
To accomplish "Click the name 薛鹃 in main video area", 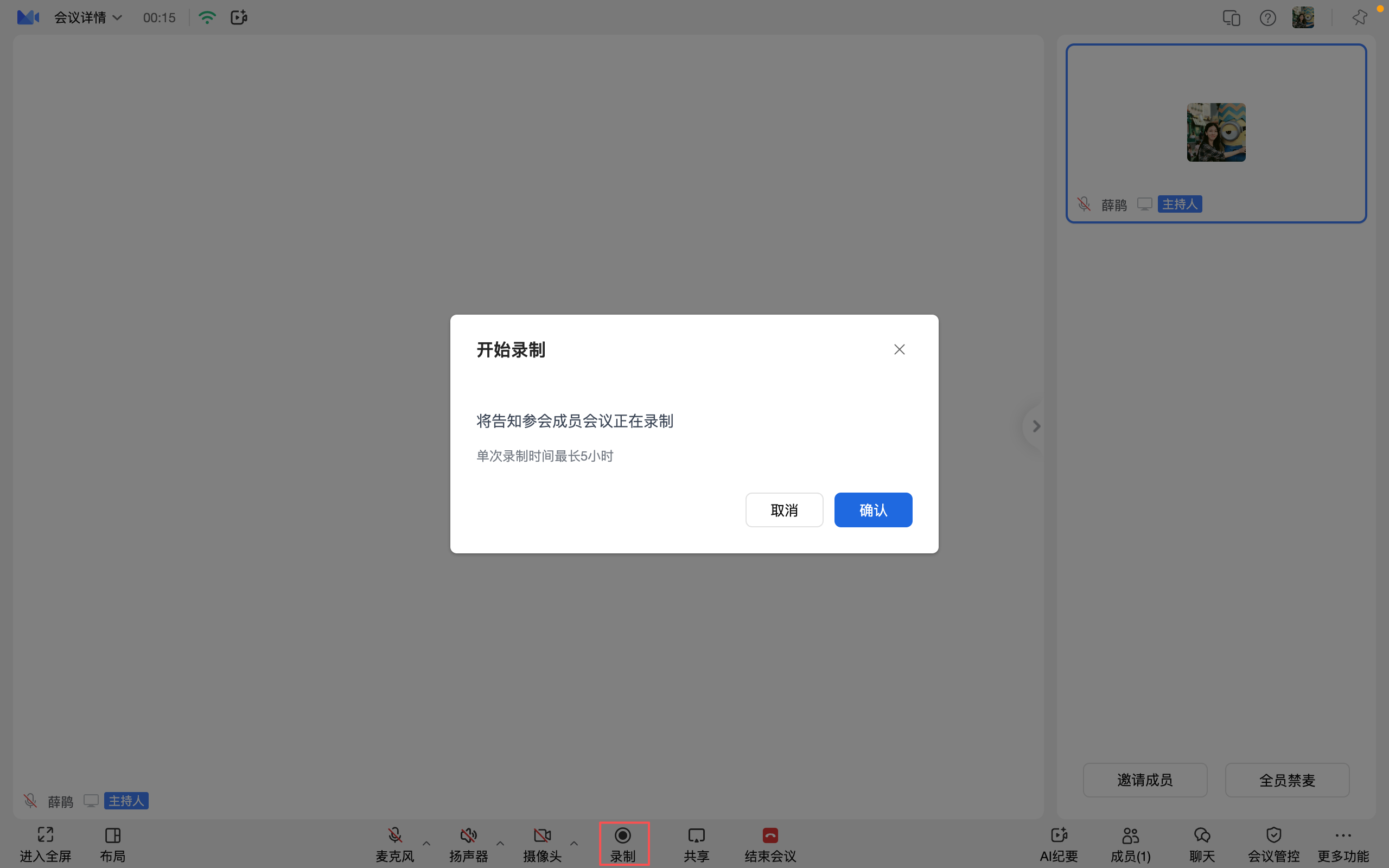I will point(60,801).
